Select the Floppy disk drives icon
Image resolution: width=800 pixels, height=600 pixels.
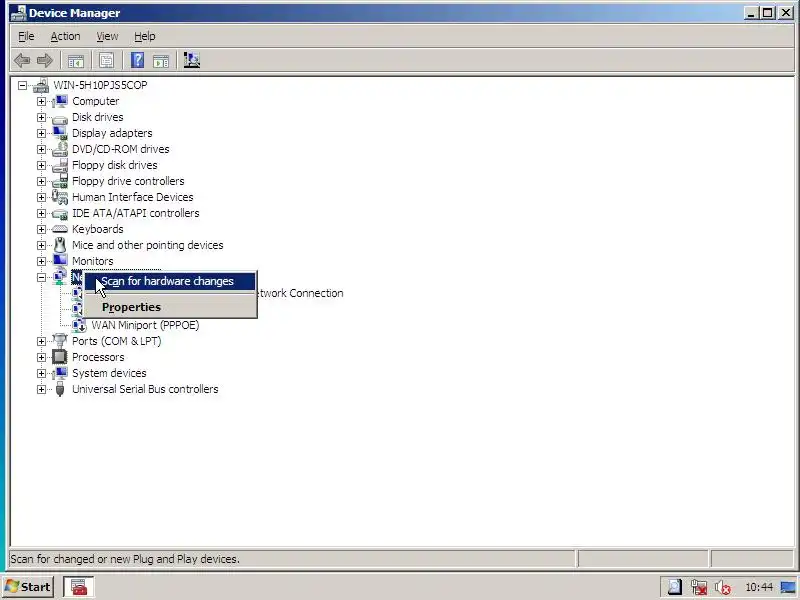click(60, 165)
